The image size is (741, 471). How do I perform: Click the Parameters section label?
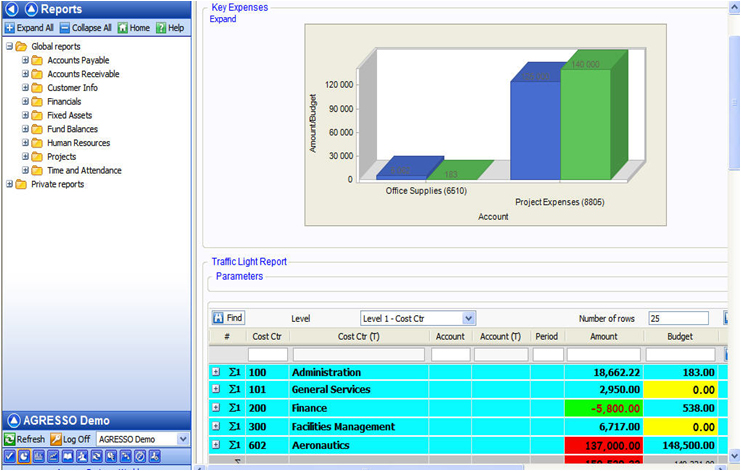click(239, 276)
